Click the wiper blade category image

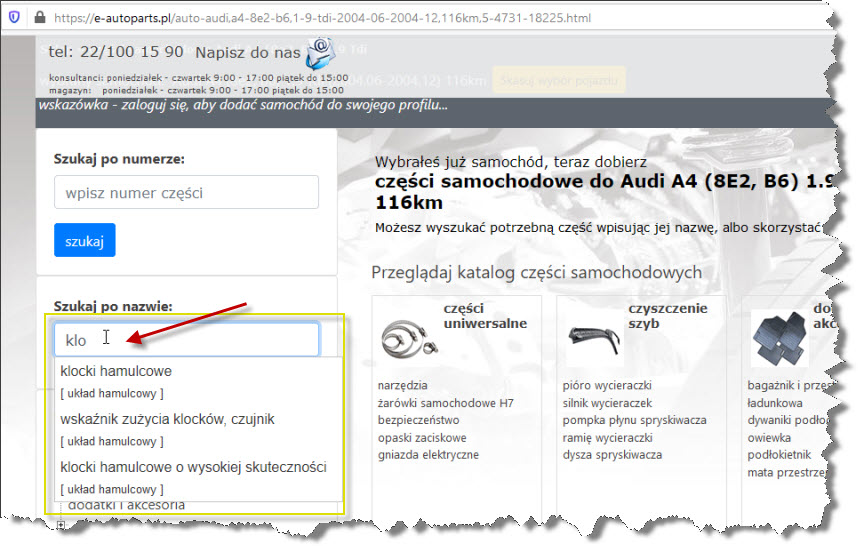point(594,338)
